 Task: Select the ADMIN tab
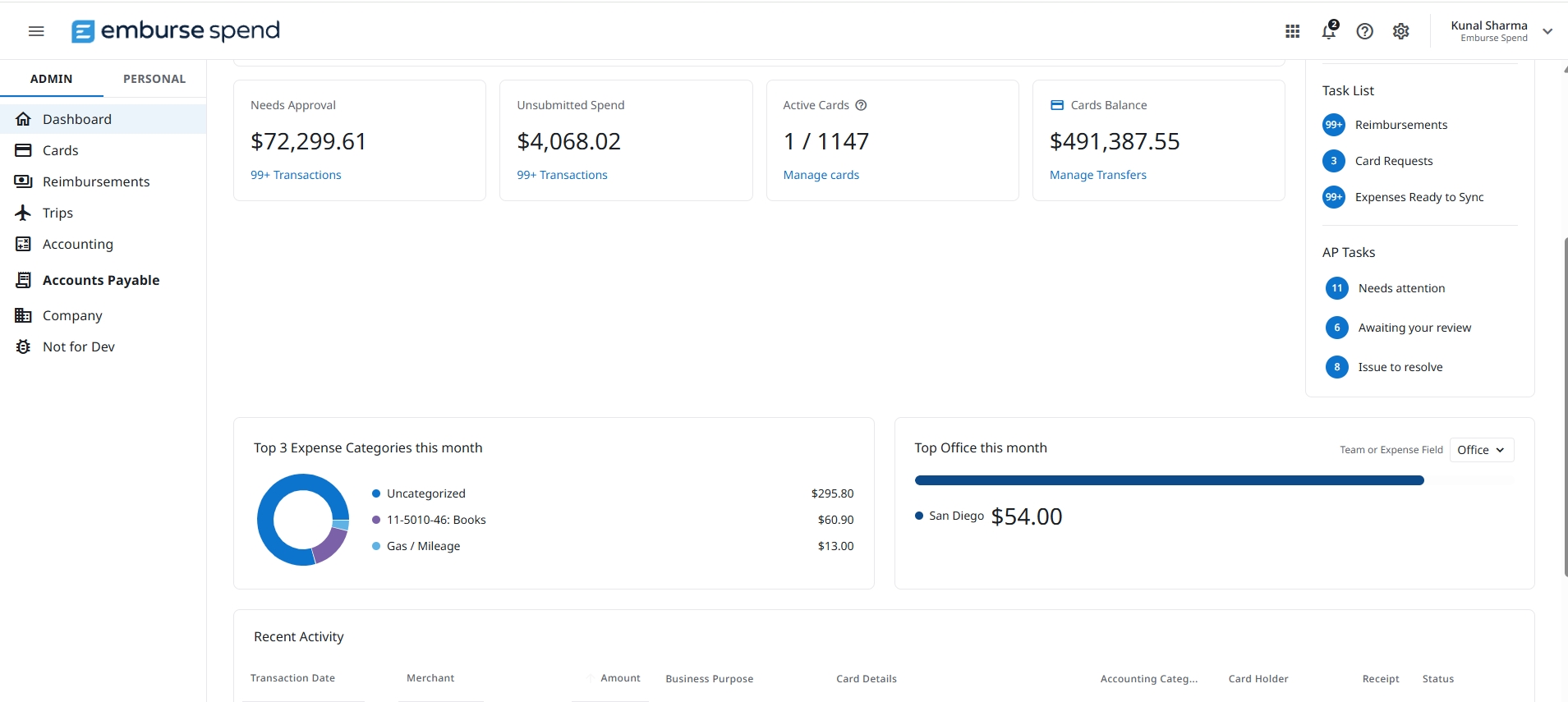click(51, 79)
